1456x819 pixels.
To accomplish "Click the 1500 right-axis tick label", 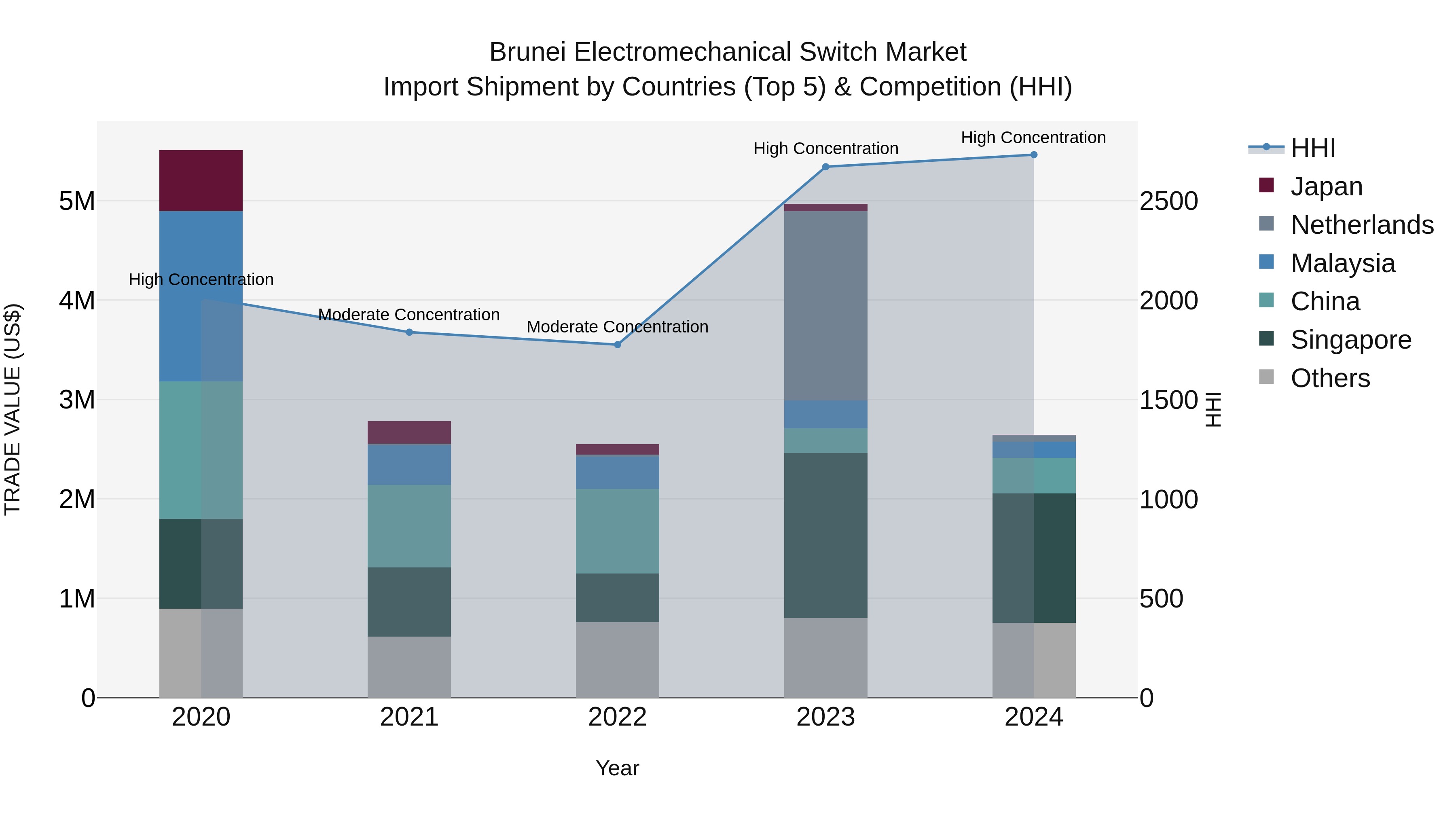I will point(1169,400).
